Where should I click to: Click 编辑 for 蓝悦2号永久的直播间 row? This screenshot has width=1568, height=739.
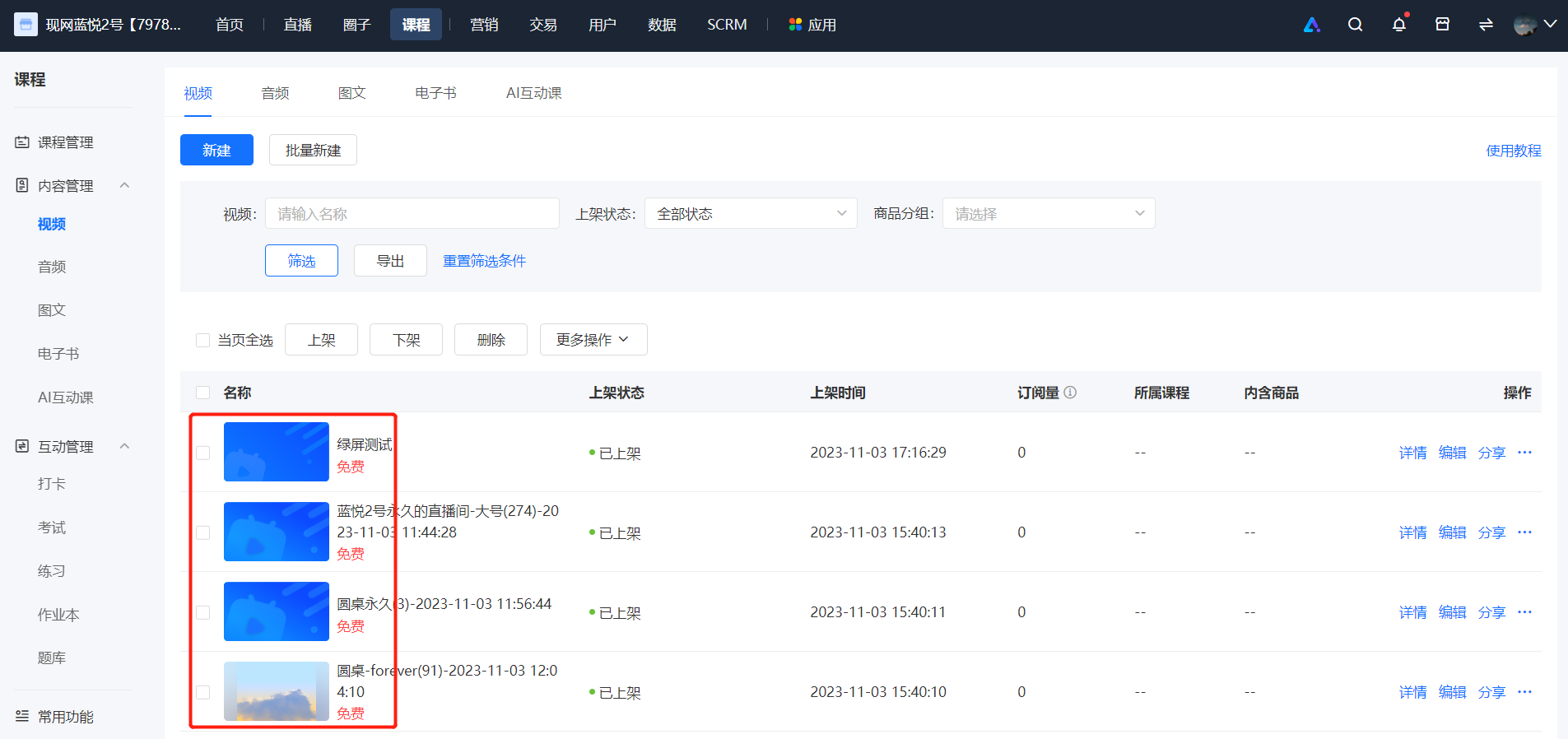[1453, 532]
